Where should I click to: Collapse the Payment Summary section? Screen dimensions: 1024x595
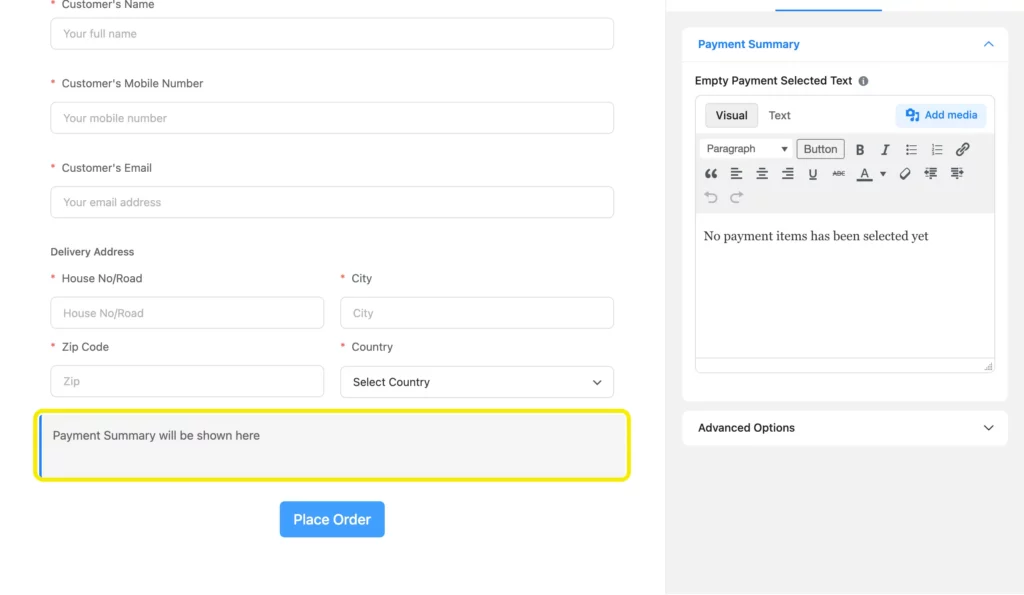tap(988, 44)
